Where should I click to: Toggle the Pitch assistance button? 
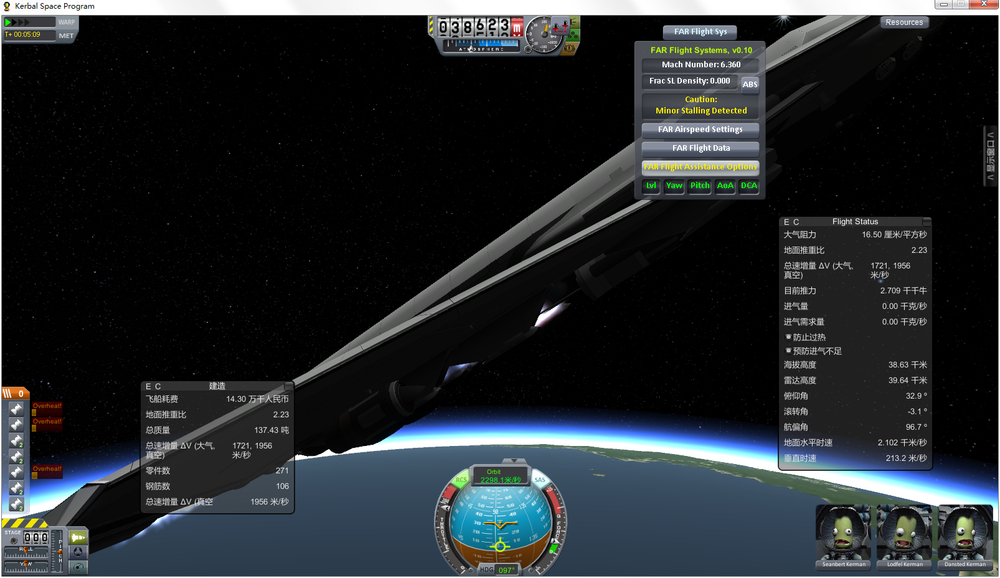[x=700, y=186]
